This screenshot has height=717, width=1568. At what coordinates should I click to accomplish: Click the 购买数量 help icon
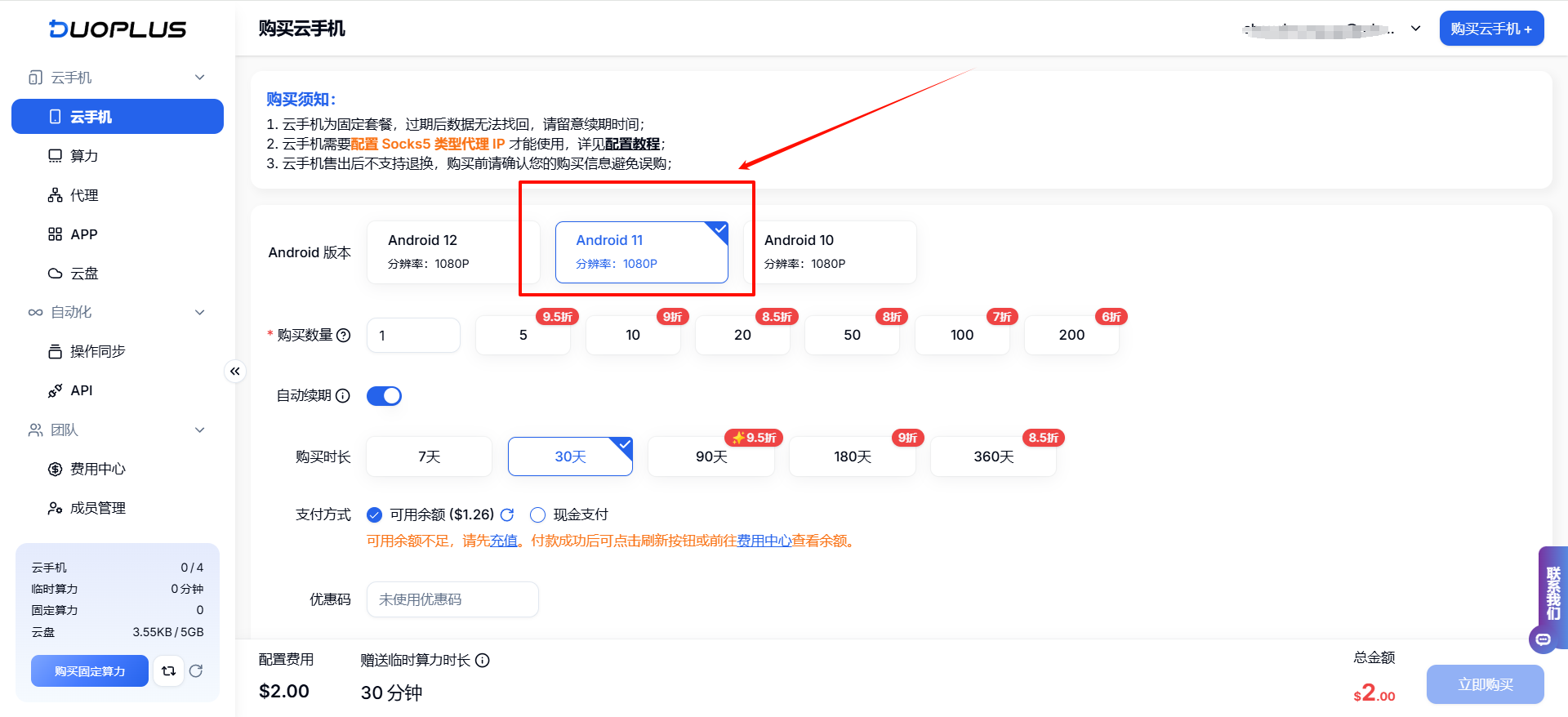(344, 335)
